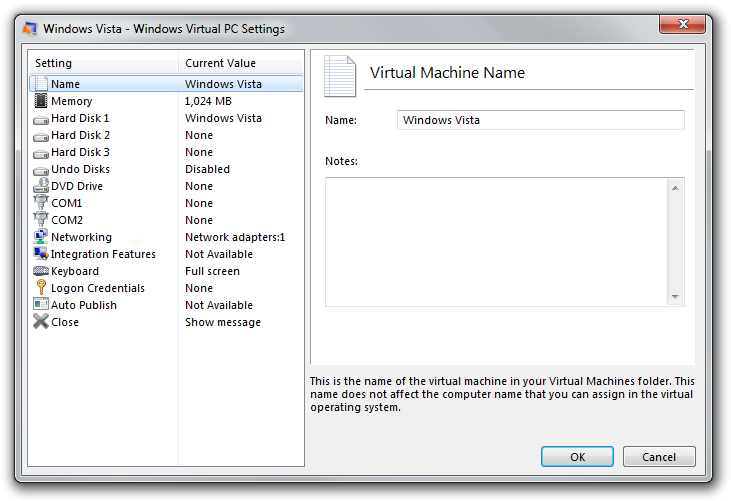Click the Virtual PC title bar icon
The width and height of the screenshot is (731, 501).
coord(30,29)
